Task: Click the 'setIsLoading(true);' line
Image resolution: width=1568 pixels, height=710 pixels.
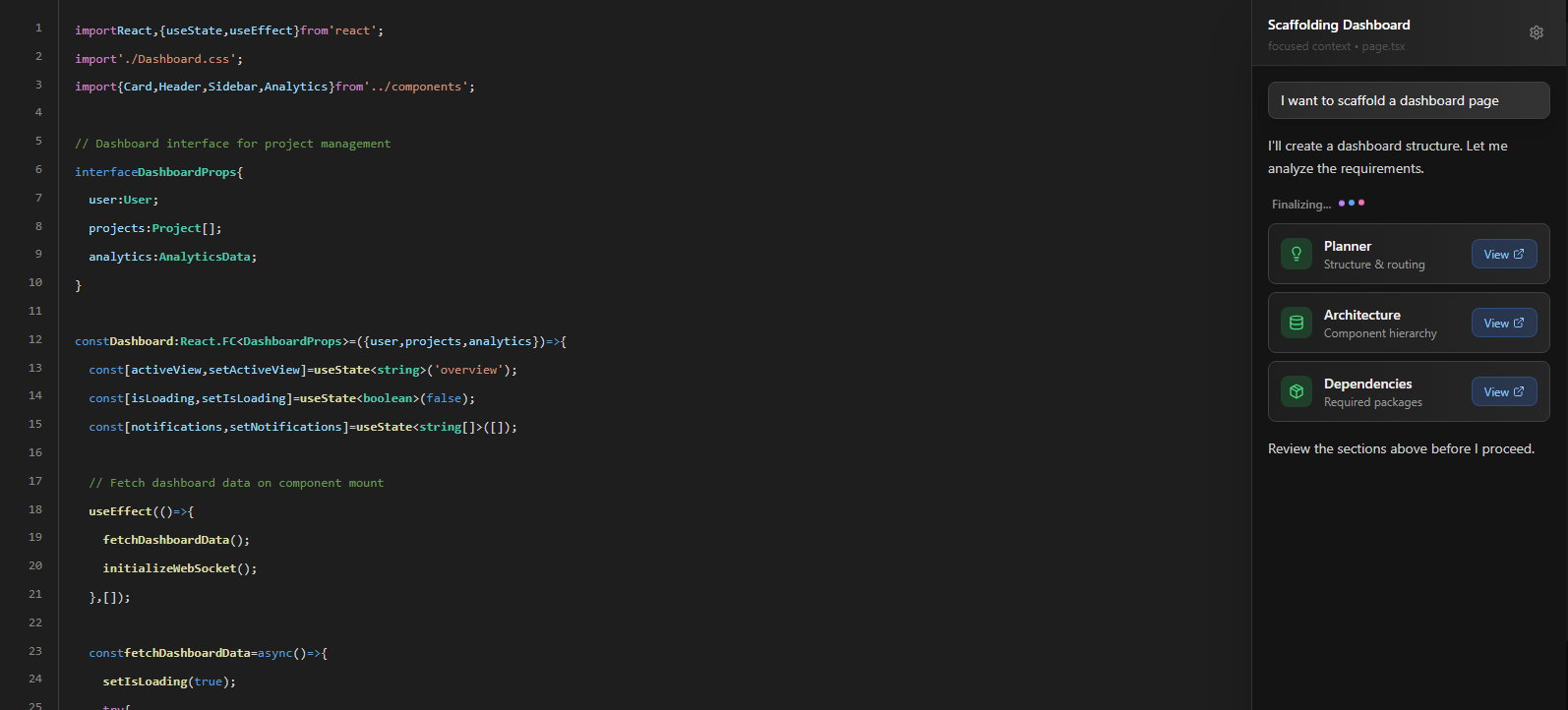Action: point(169,681)
